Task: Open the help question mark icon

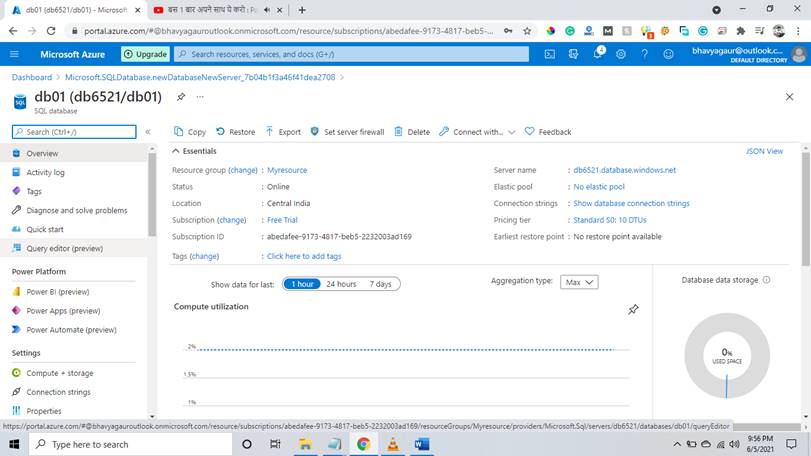Action: [644, 54]
